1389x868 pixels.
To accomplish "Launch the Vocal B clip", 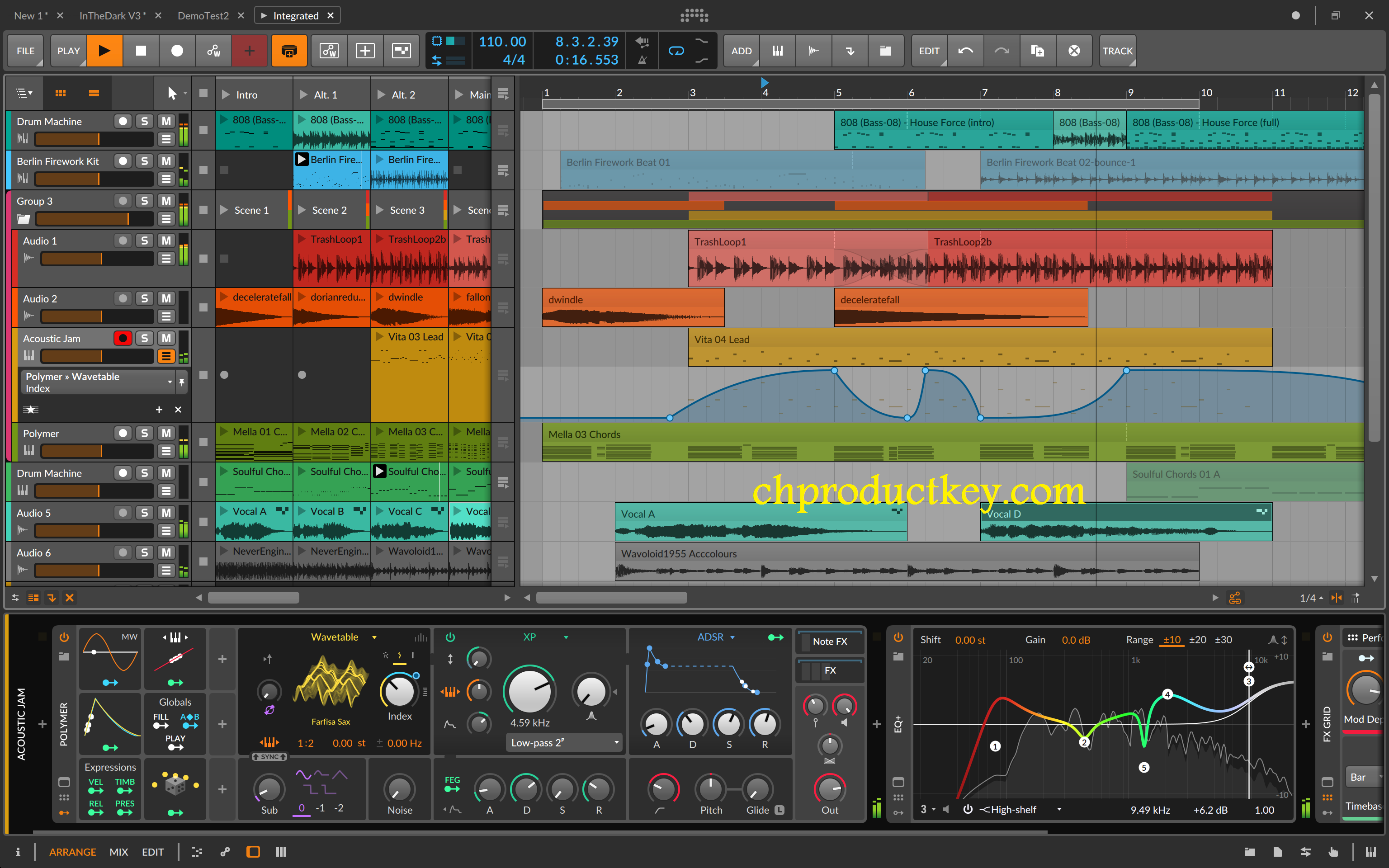I will tap(302, 511).
